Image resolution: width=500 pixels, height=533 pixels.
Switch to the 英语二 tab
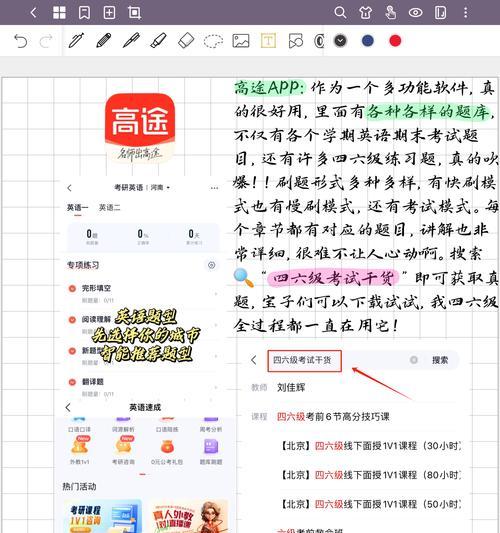pos(109,208)
